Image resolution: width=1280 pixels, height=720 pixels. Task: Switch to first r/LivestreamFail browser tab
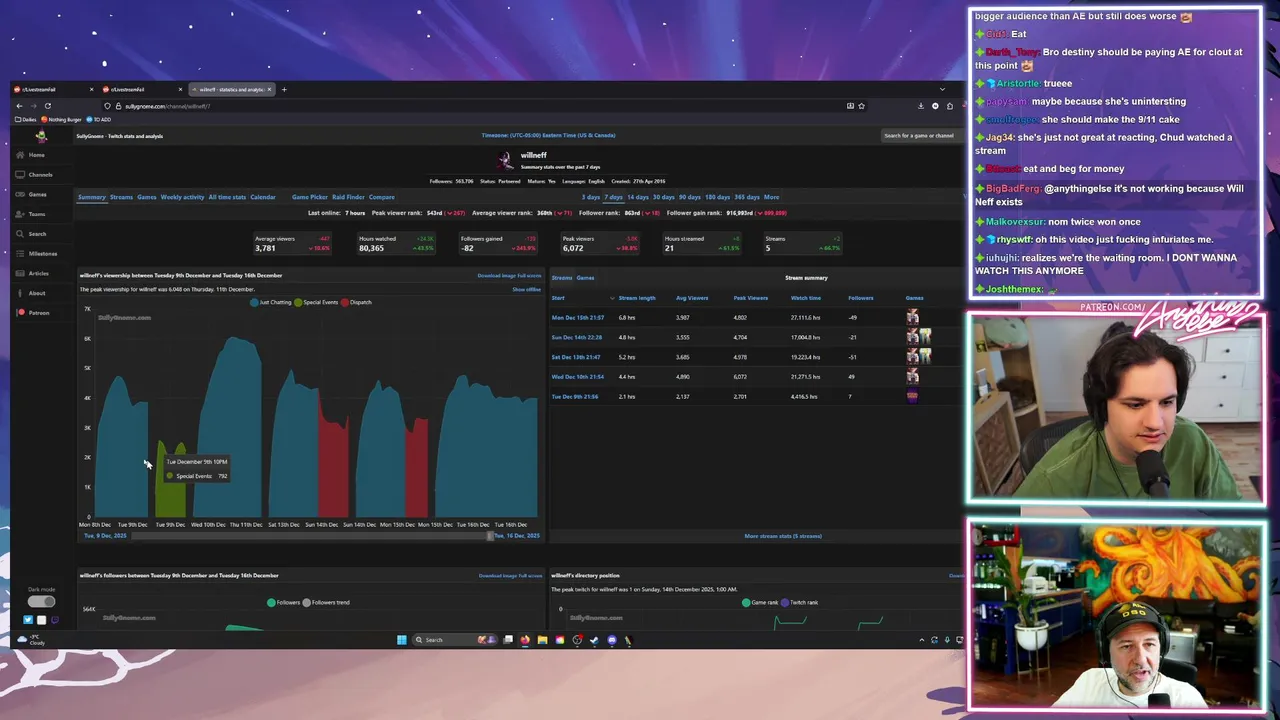[x=52, y=89]
